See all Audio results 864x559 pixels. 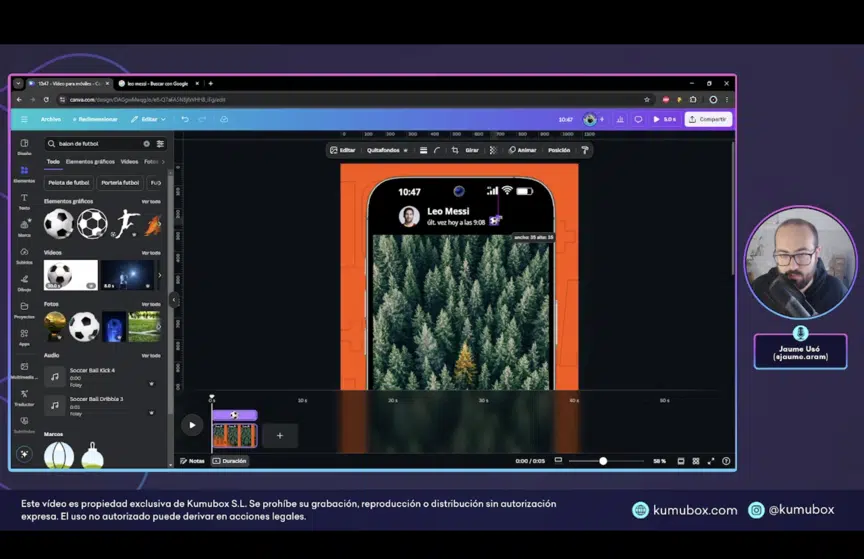tap(151, 356)
